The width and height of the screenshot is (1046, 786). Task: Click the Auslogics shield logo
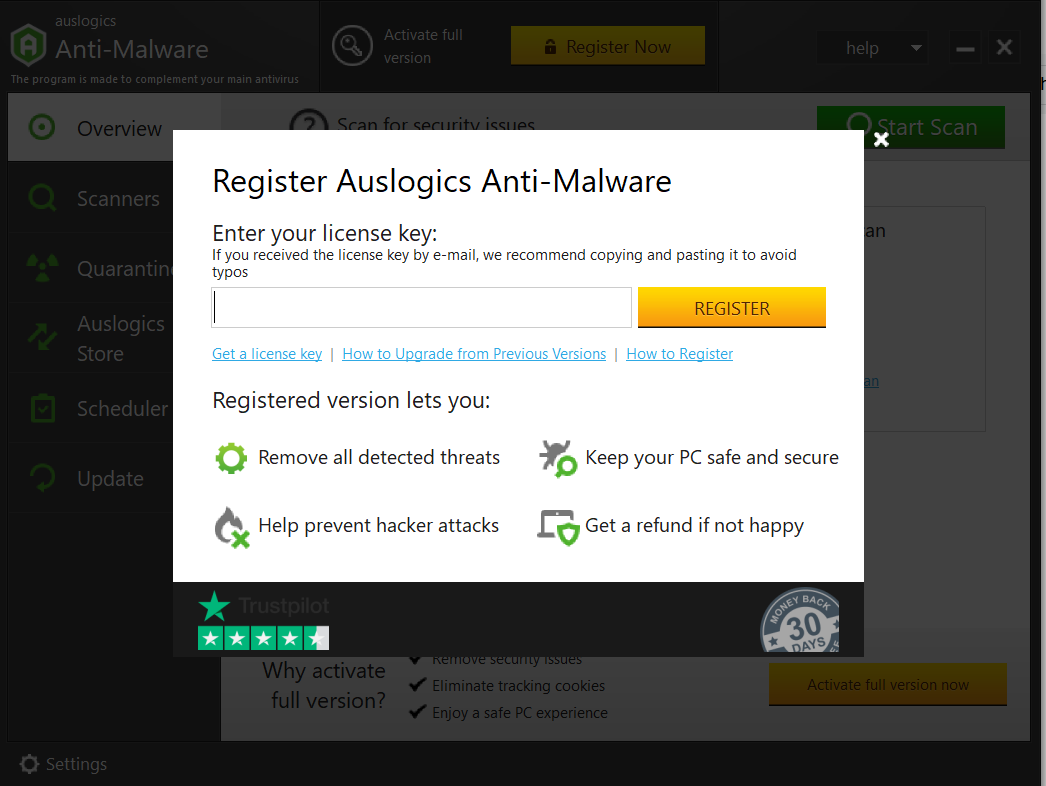(28, 45)
